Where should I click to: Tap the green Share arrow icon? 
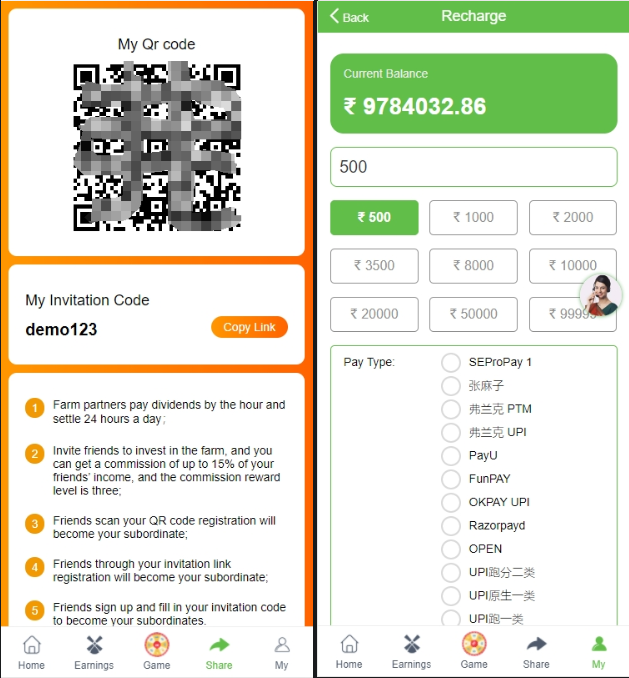(x=219, y=645)
